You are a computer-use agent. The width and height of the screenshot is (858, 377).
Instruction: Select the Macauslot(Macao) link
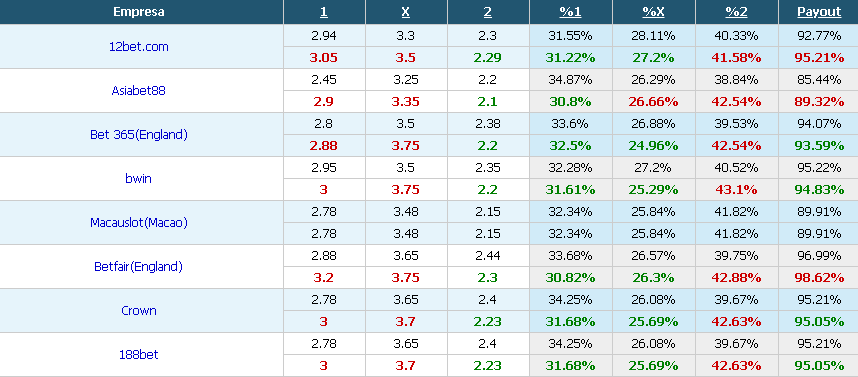[x=138, y=223]
